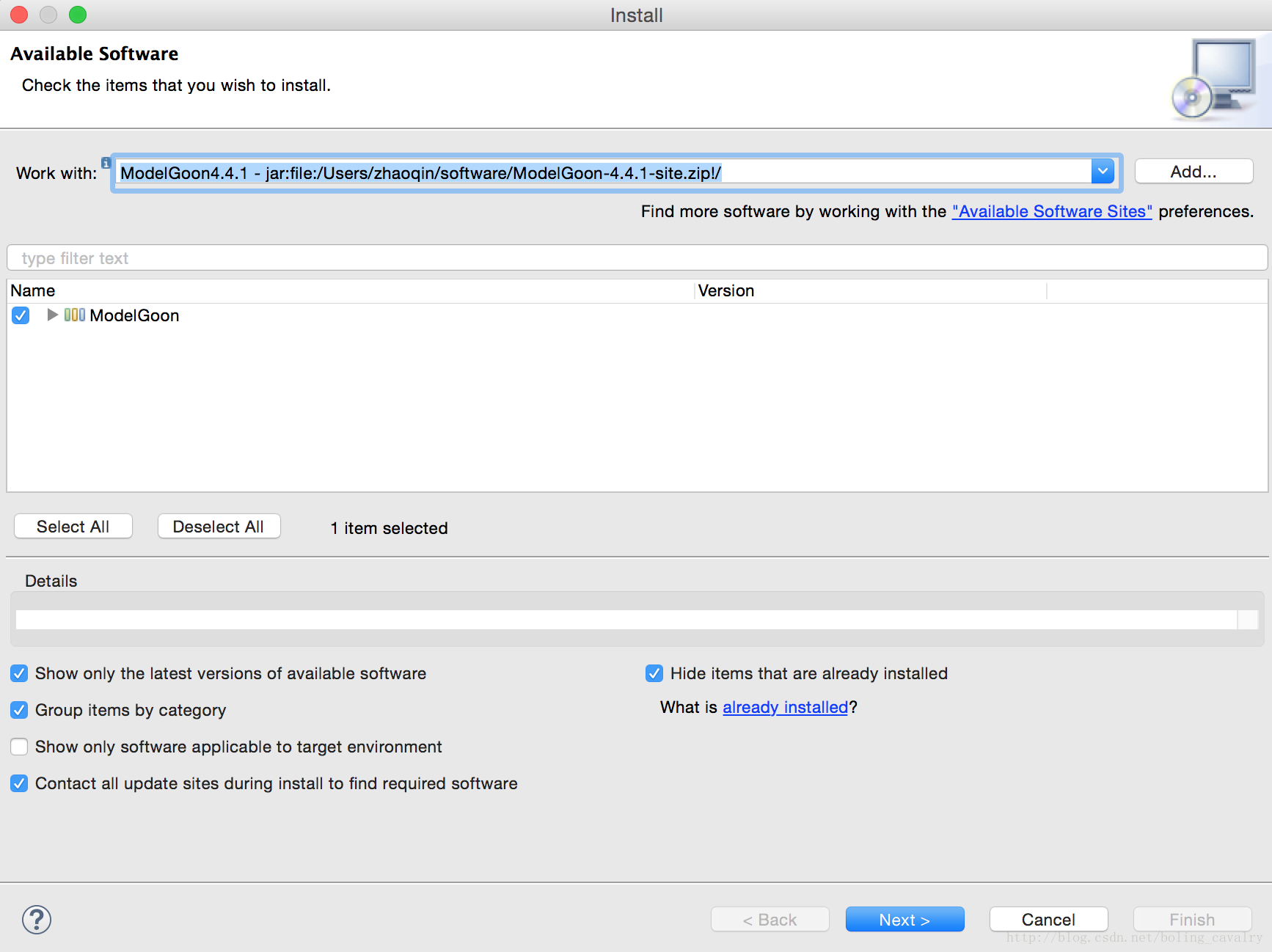The image size is (1272, 952).
Task: Click the Work with site text field
Action: tap(603, 173)
